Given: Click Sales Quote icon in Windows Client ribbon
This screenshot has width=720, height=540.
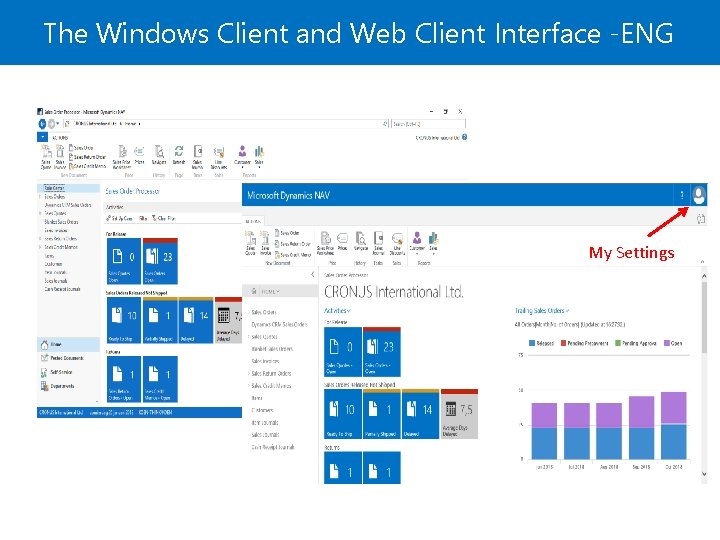Looking at the screenshot, I should [x=46, y=157].
